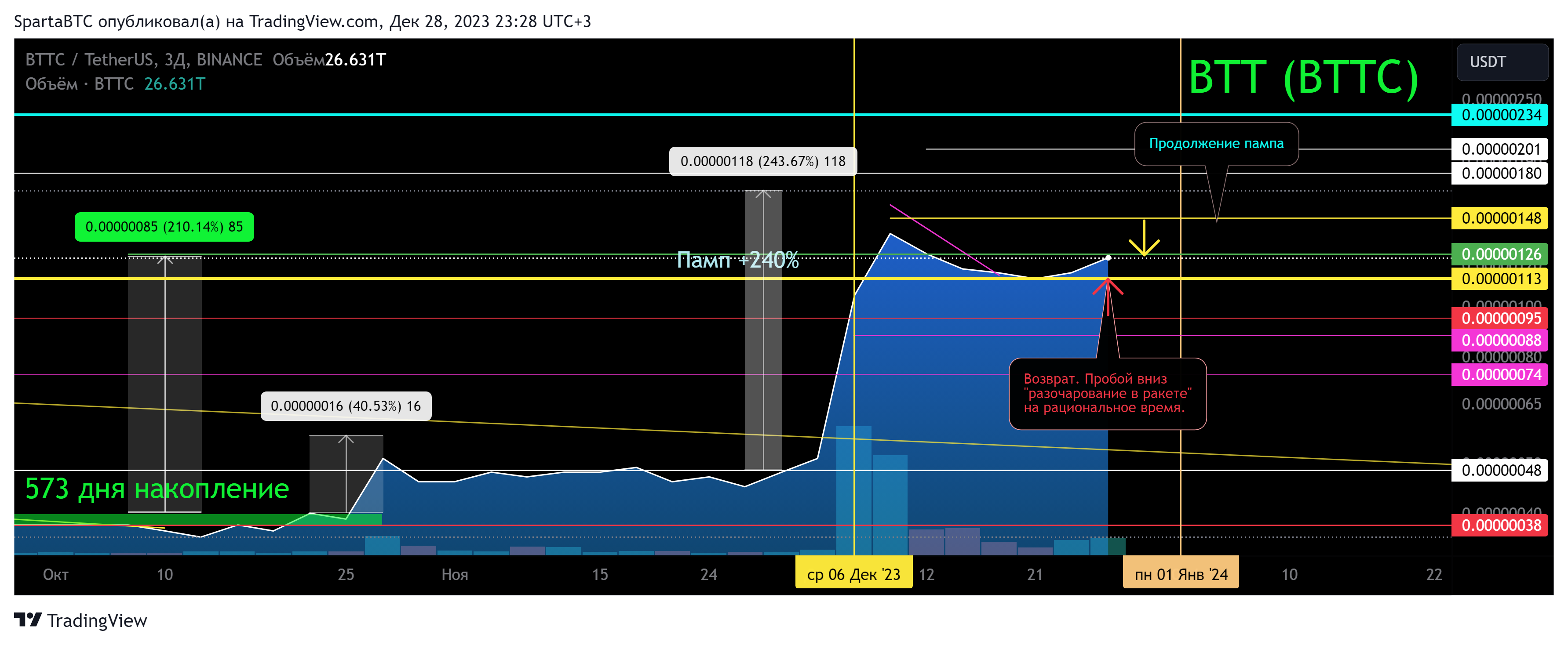
Task: Click the 0.00000074 magenta price label
Action: tap(1500, 374)
